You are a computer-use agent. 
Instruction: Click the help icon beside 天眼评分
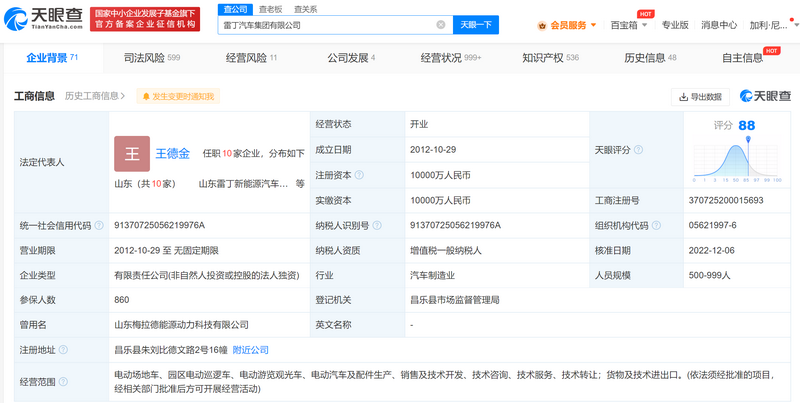[x=638, y=150]
